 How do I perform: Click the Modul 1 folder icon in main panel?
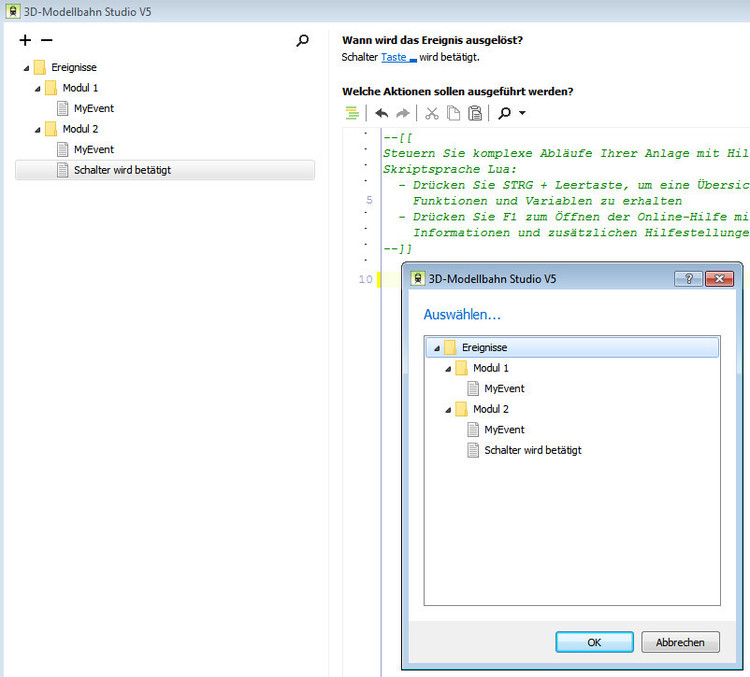pos(51,88)
